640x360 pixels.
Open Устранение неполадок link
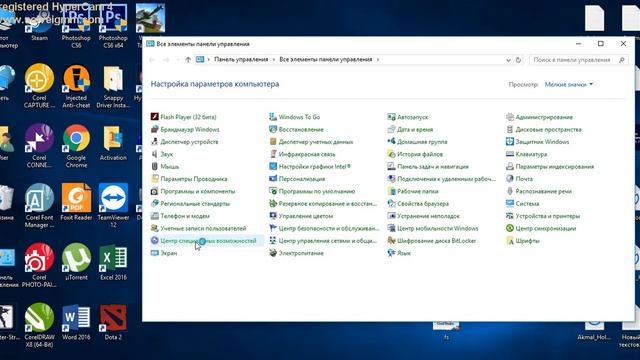tap(428, 216)
